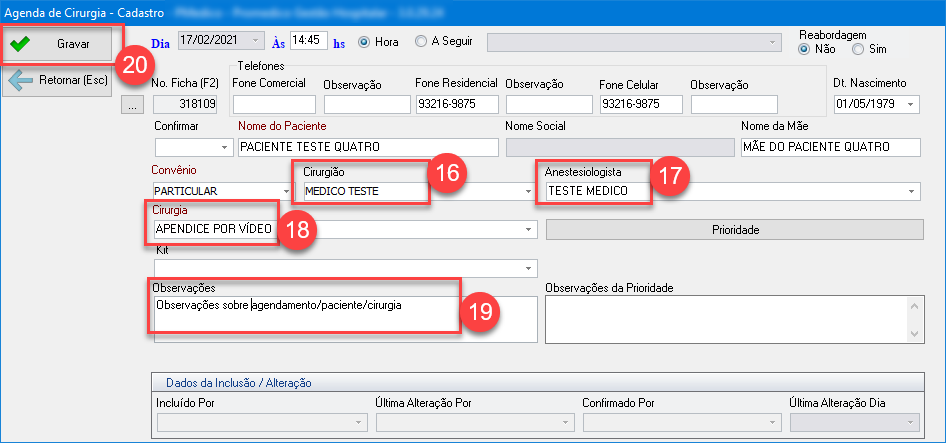
Task: Click the Observações text area
Action: click(x=345, y=320)
